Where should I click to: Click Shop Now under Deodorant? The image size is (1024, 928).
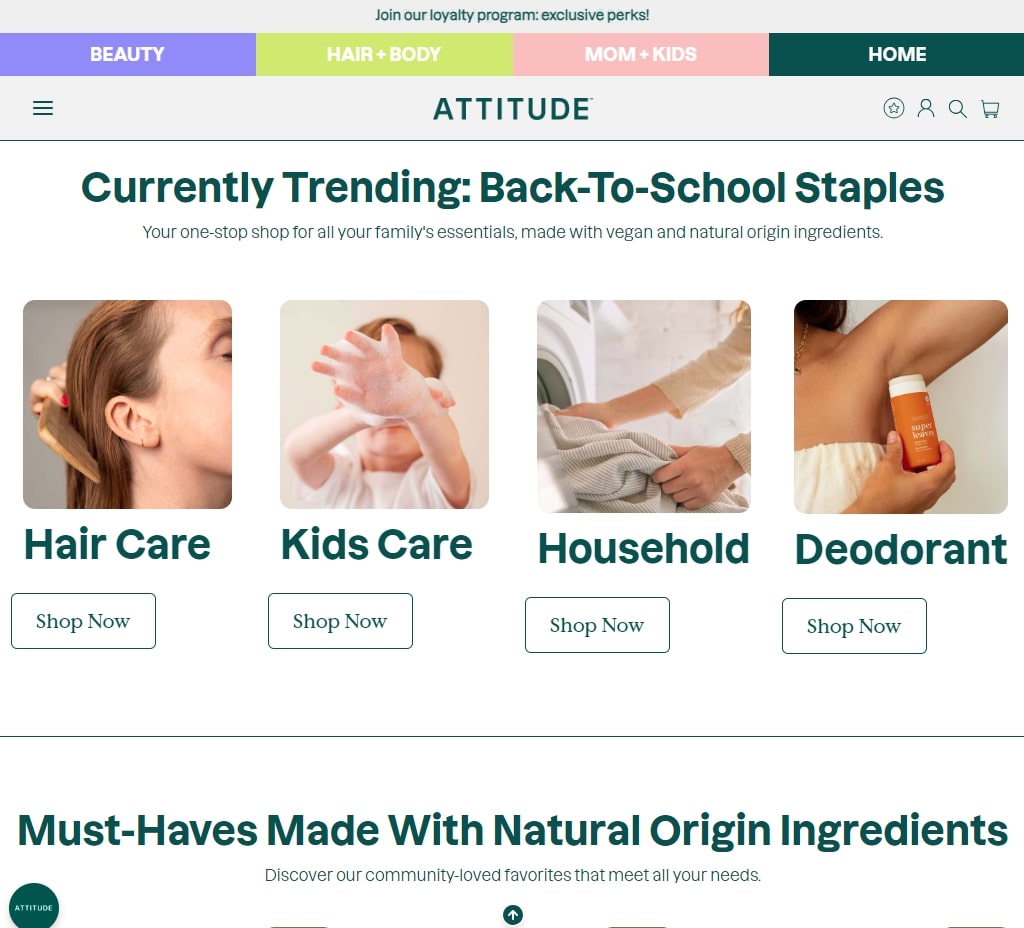[854, 626]
